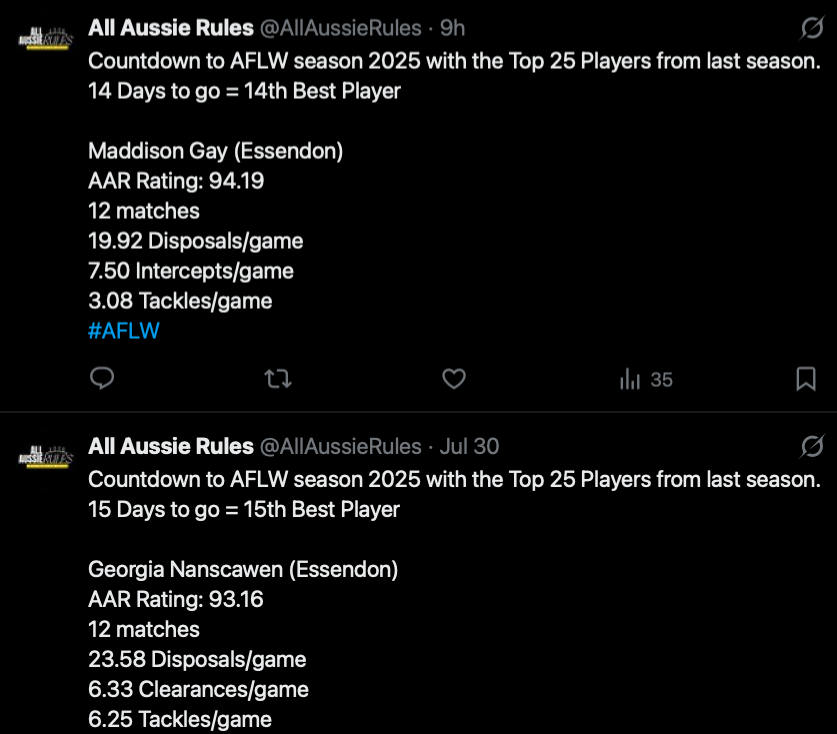The height and width of the screenshot is (734, 837).
Task: Open @AllAussieRules handle on first tweet
Action: pyautogui.click(x=341, y=28)
